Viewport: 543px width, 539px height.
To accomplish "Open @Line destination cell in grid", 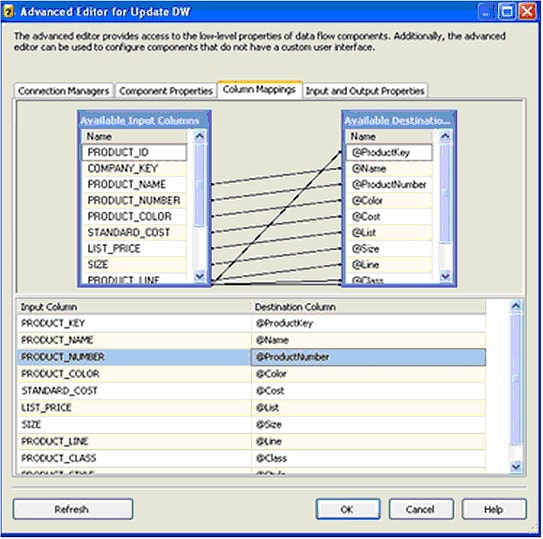I will (368, 441).
